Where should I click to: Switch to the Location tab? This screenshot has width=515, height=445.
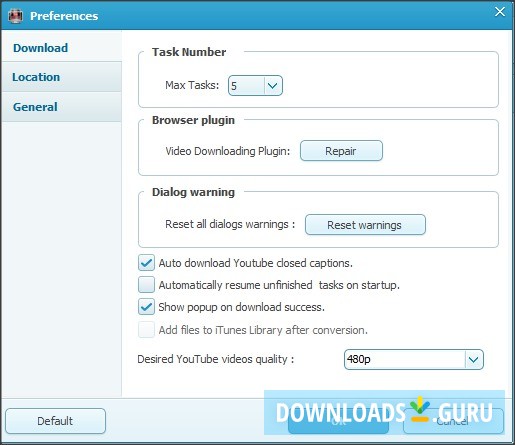61,77
